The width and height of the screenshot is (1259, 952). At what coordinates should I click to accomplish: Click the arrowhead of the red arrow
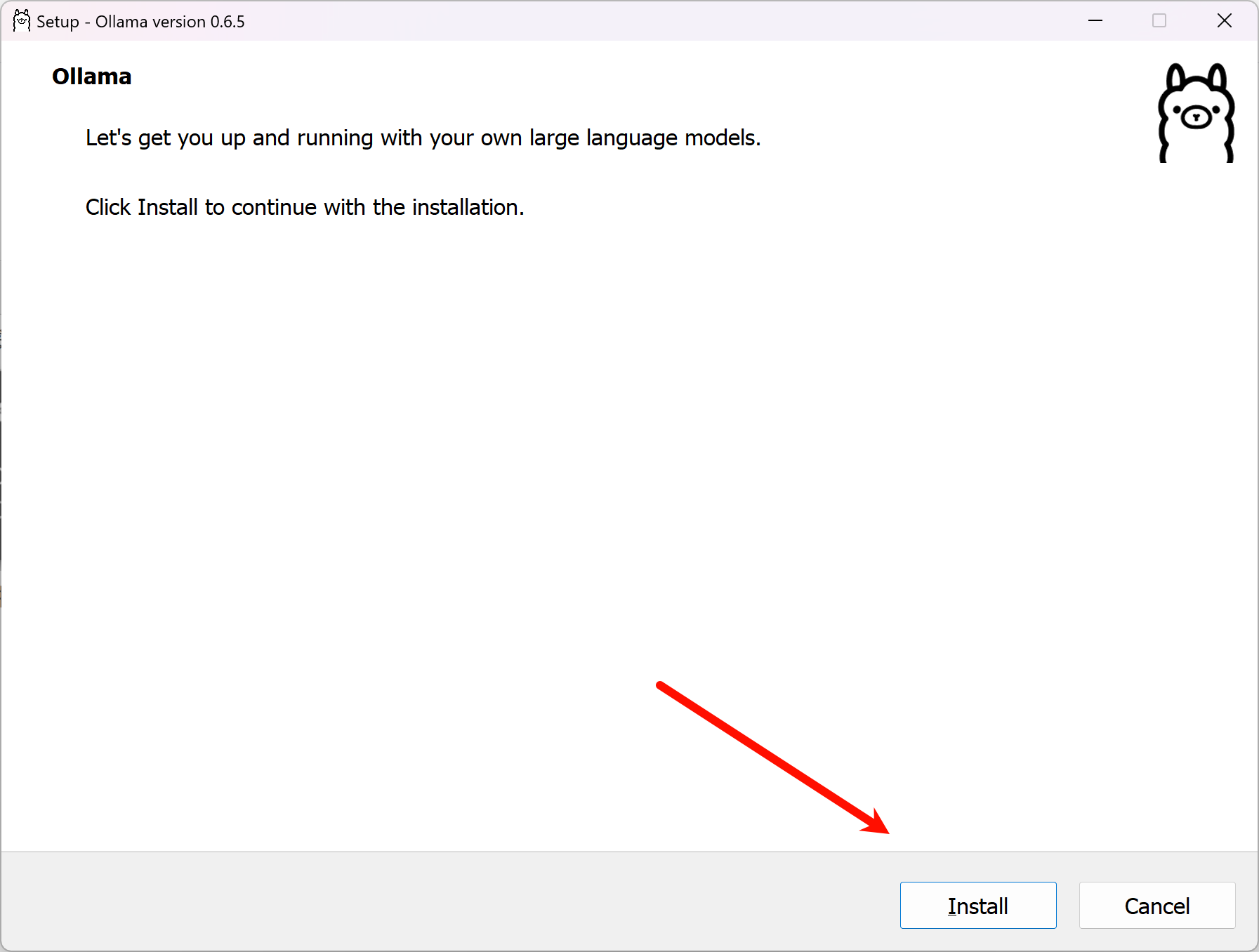pyautogui.click(x=878, y=824)
